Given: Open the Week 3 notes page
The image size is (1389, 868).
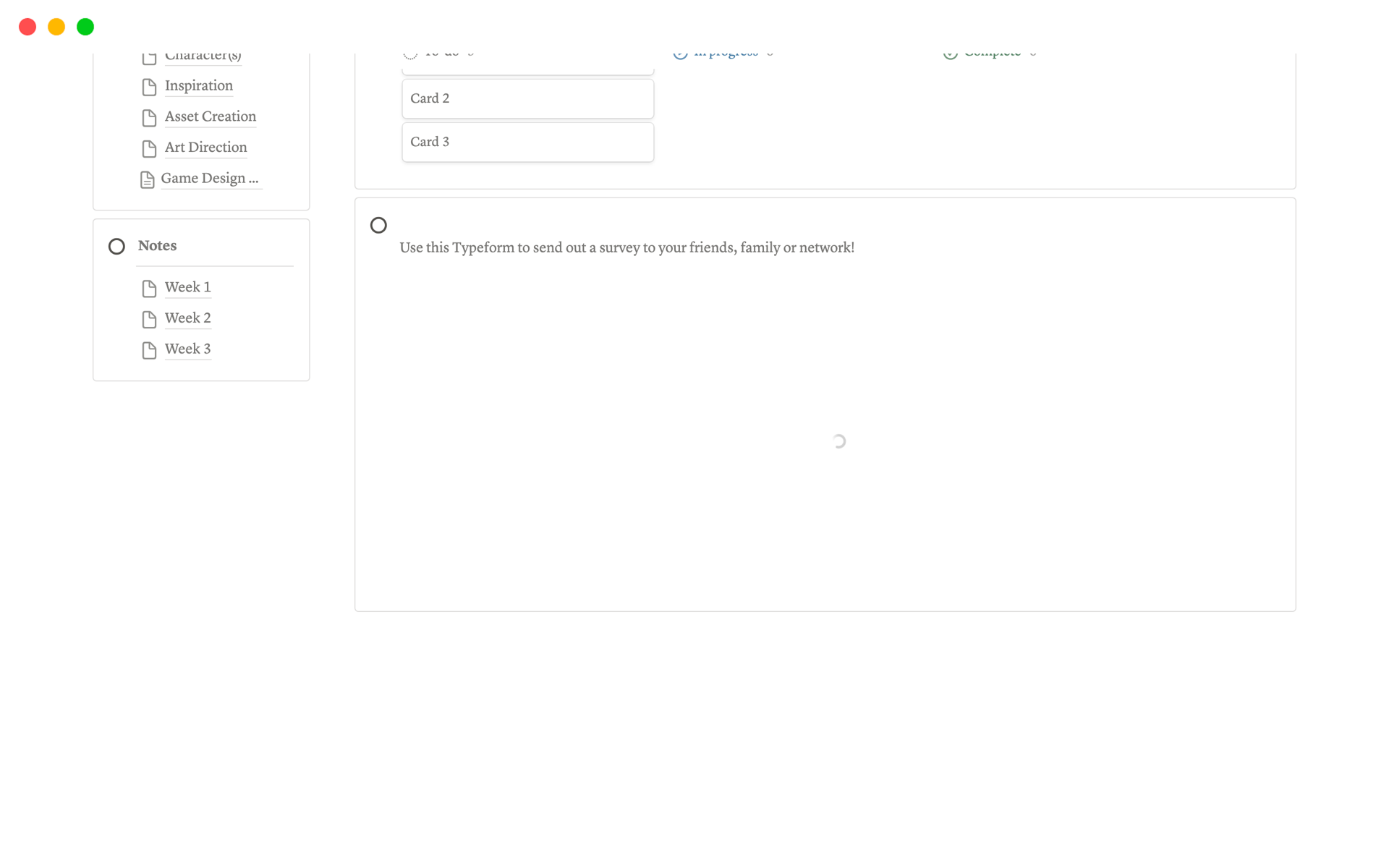Looking at the screenshot, I should click(x=187, y=349).
